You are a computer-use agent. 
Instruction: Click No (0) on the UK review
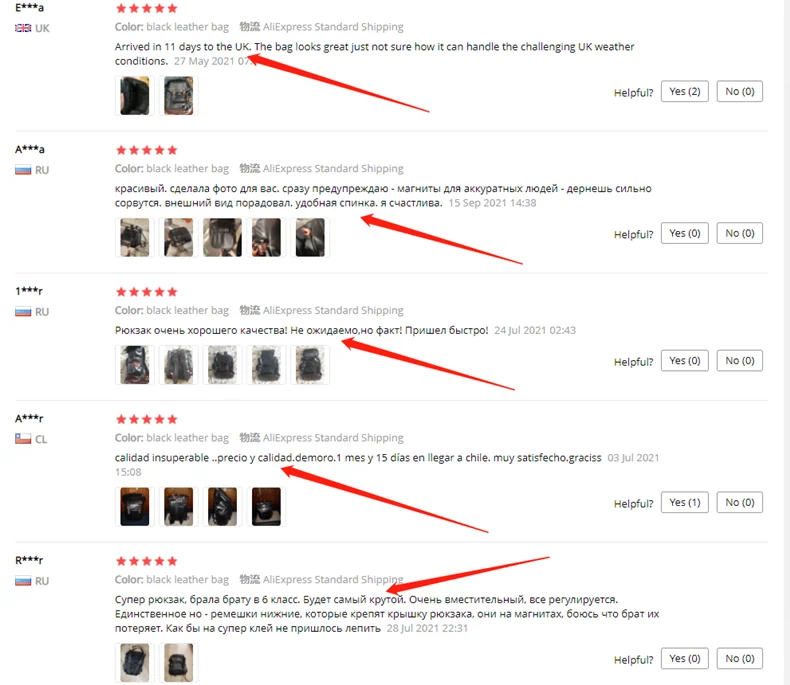coord(740,91)
